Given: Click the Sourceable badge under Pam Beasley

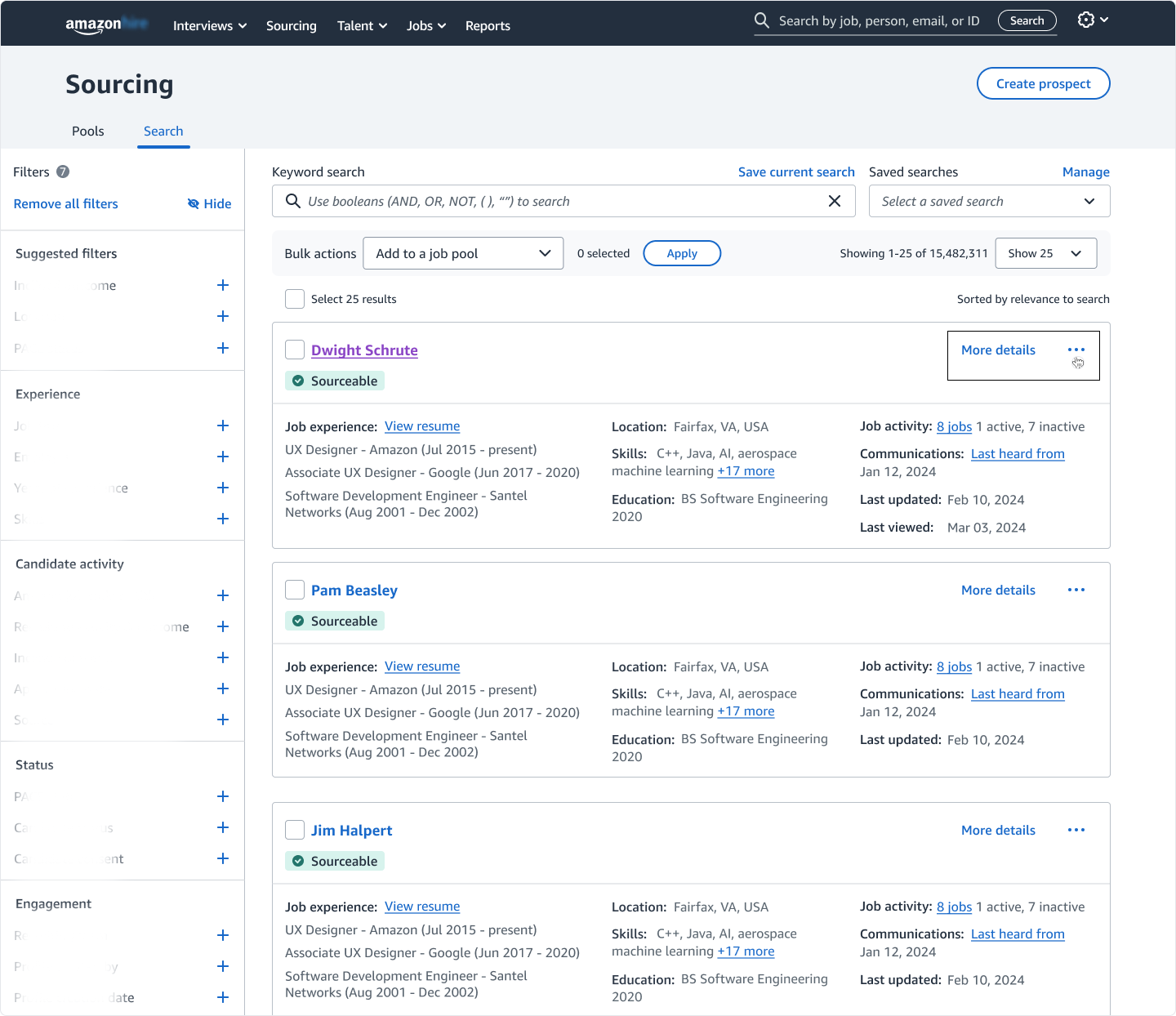Looking at the screenshot, I should (x=335, y=621).
